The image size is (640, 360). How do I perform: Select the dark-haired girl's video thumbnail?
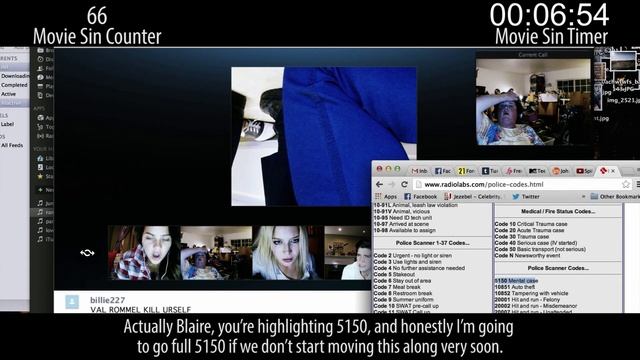(x=144, y=253)
